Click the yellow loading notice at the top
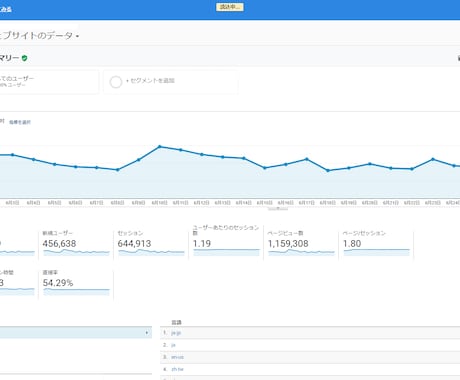The image size is (460, 380). (230, 7)
